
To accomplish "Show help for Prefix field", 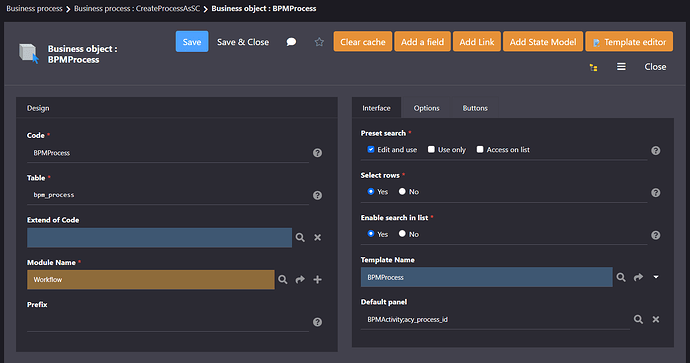I will (317, 322).
